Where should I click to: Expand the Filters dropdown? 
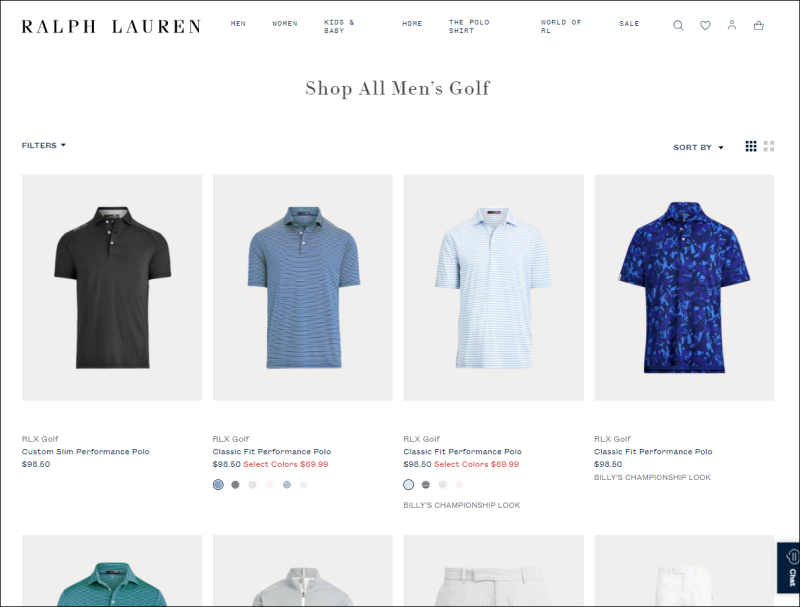click(44, 145)
